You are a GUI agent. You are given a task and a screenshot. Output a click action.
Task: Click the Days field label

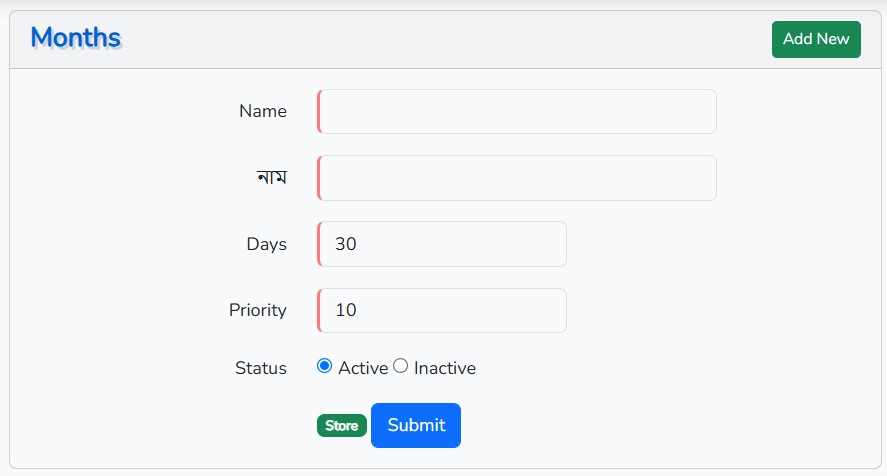[266, 244]
